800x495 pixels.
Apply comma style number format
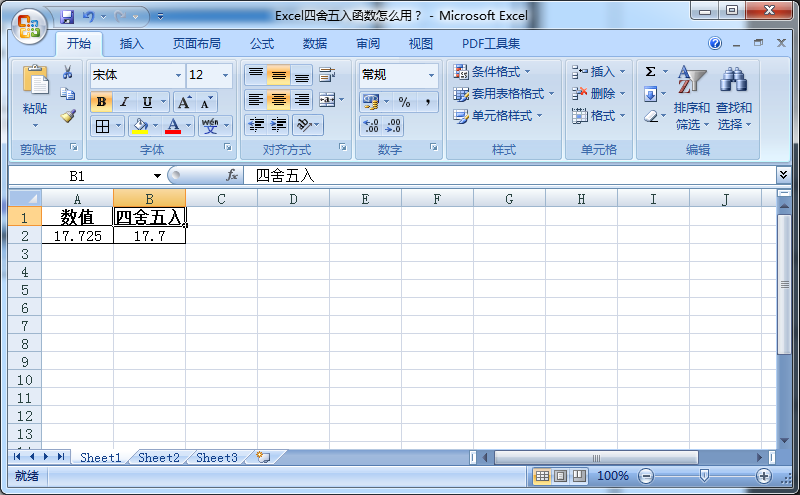[x=428, y=102]
